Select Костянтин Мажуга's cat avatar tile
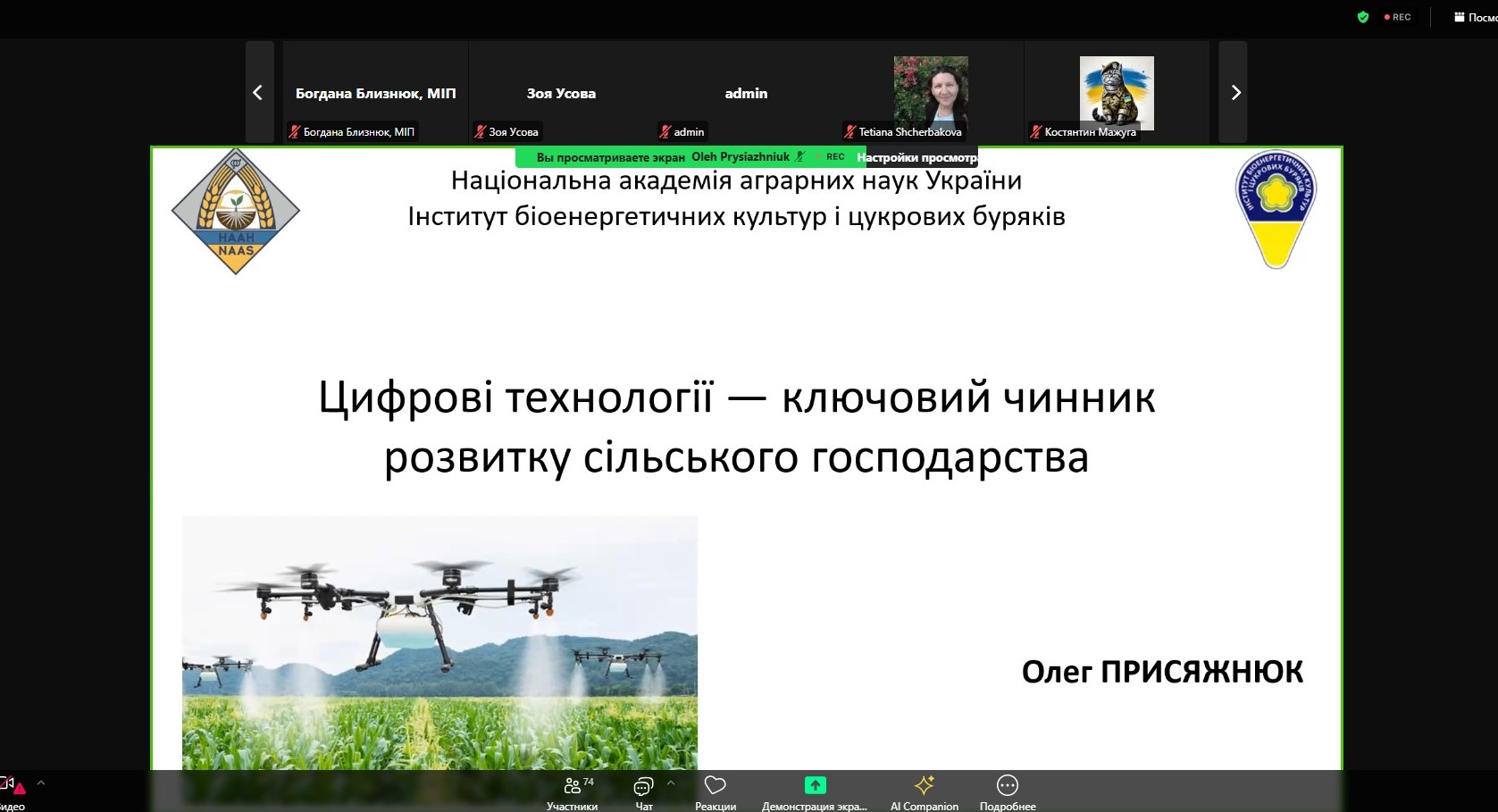Image resolution: width=1498 pixels, height=812 pixels. pyautogui.click(x=1117, y=93)
